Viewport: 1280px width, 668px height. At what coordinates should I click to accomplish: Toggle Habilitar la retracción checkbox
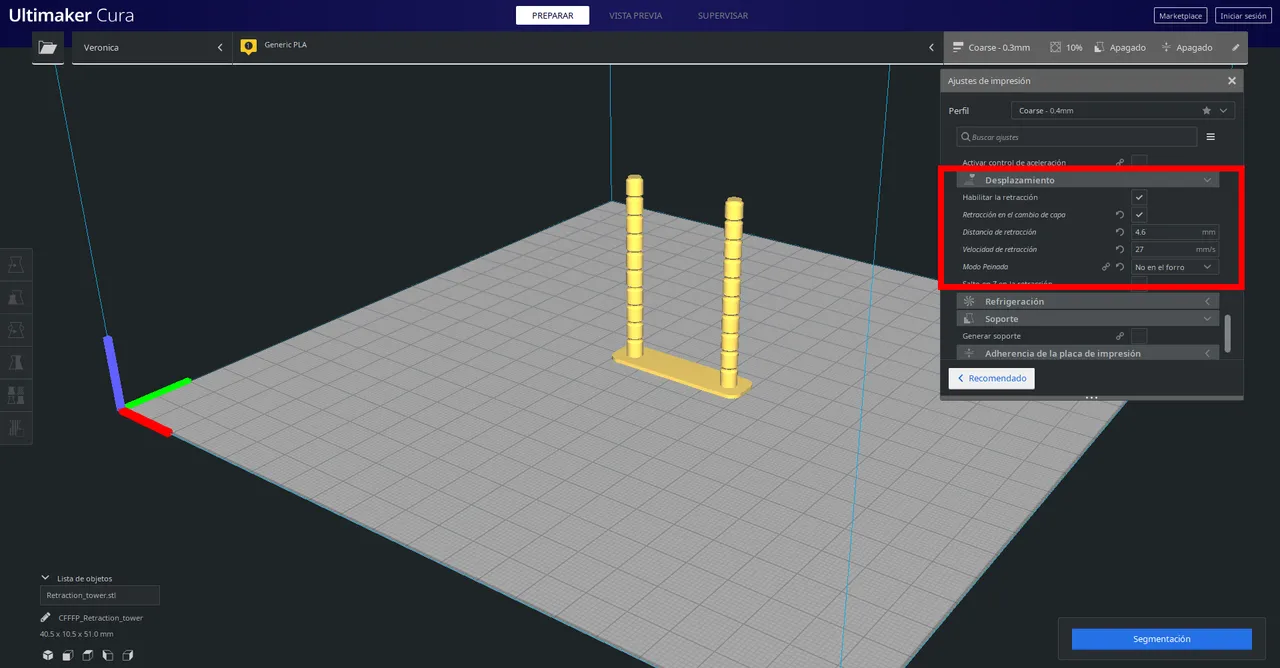[1139, 198]
